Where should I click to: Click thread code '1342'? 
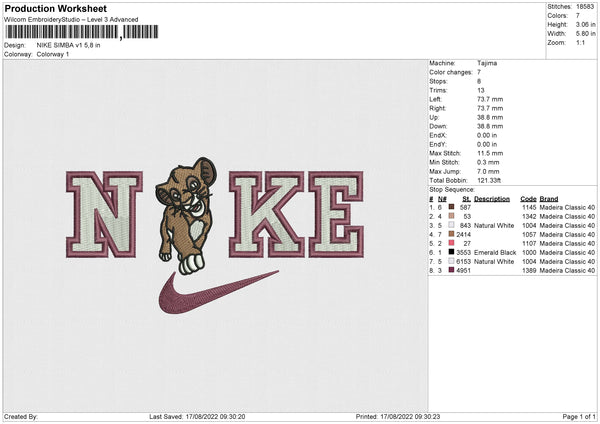[x=529, y=217]
